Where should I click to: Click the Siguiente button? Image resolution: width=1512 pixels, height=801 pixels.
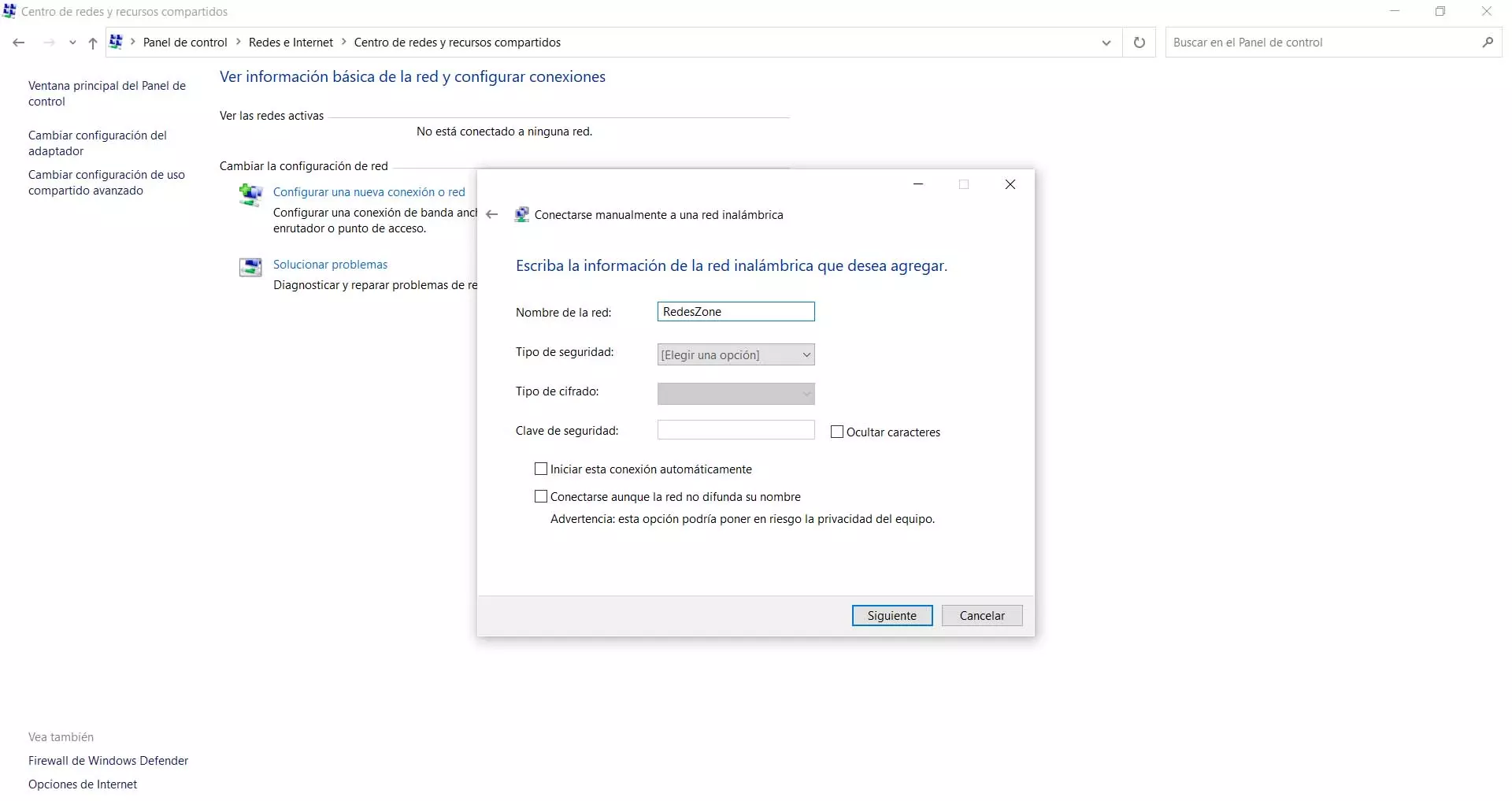pyautogui.click(x=892, y=616)
